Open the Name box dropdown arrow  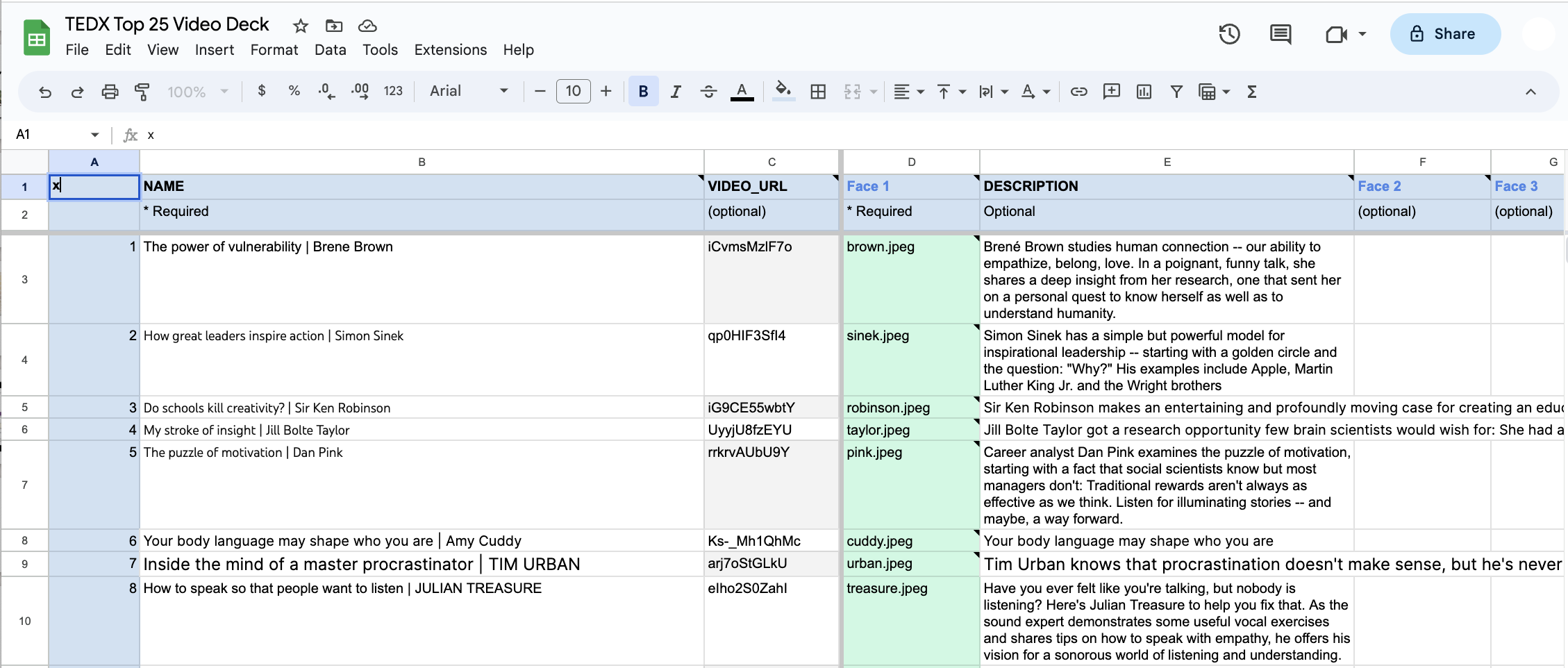coord(95,135)
